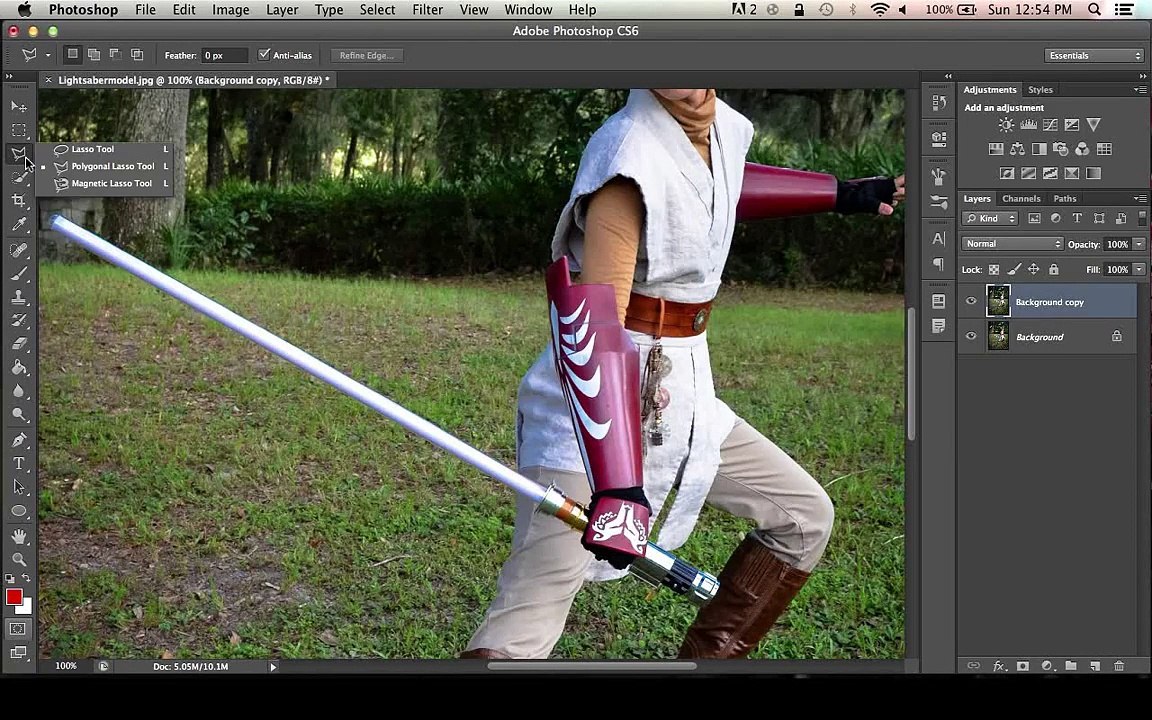The height and width of the screenshot is (720, 1152).
Task: Click the foreground red color swatch
Action: (14, 597)
